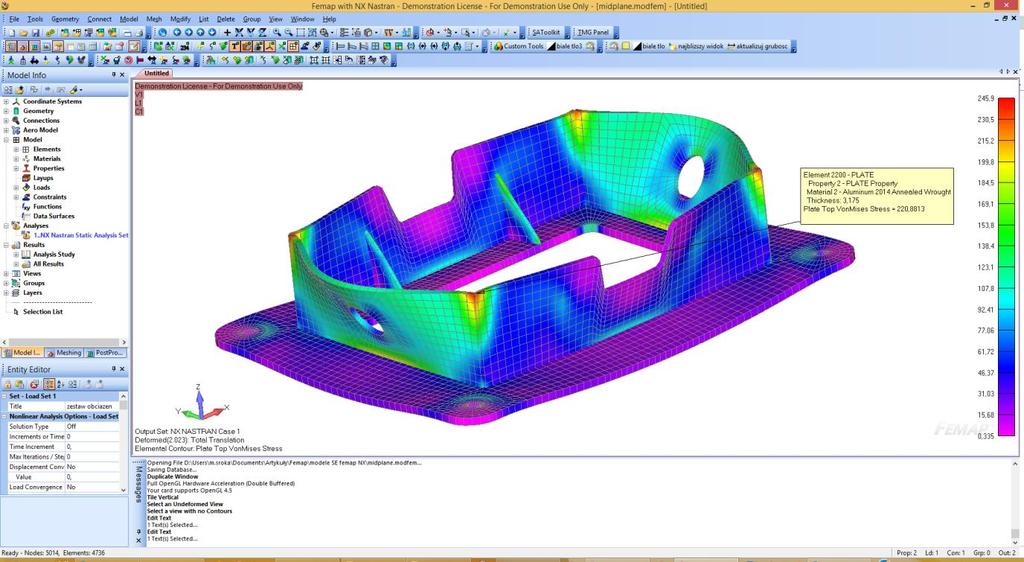Click the Solution Type value Off
Viewport: 1024px width, 562px height.
91,426
